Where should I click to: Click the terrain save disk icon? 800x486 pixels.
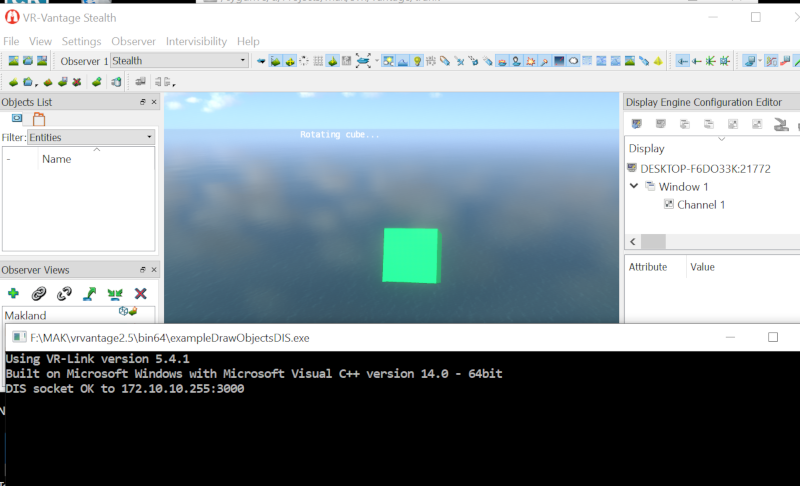pos(63,82)
